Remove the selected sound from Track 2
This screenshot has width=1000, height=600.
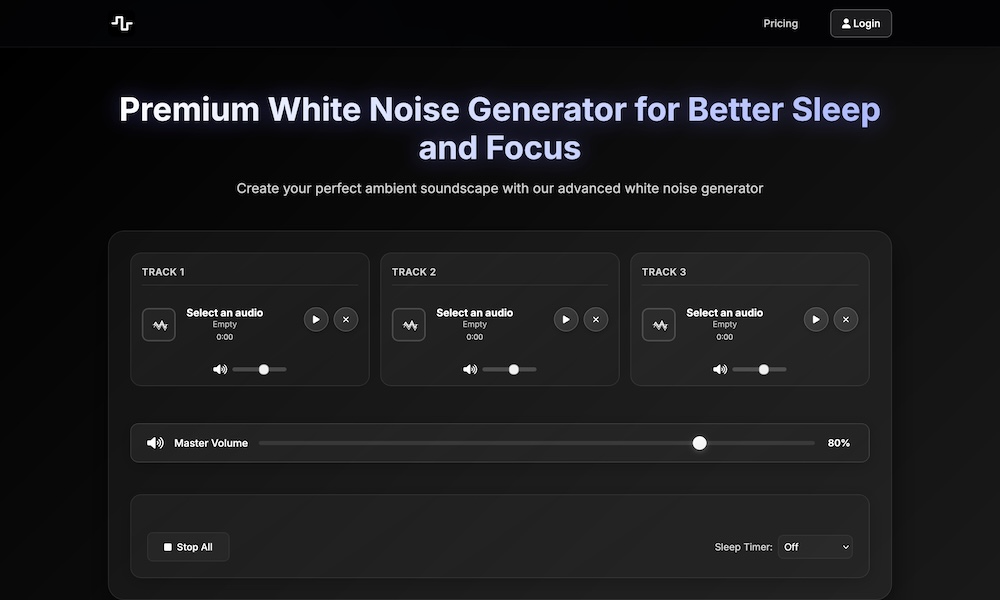click(596, 319)
